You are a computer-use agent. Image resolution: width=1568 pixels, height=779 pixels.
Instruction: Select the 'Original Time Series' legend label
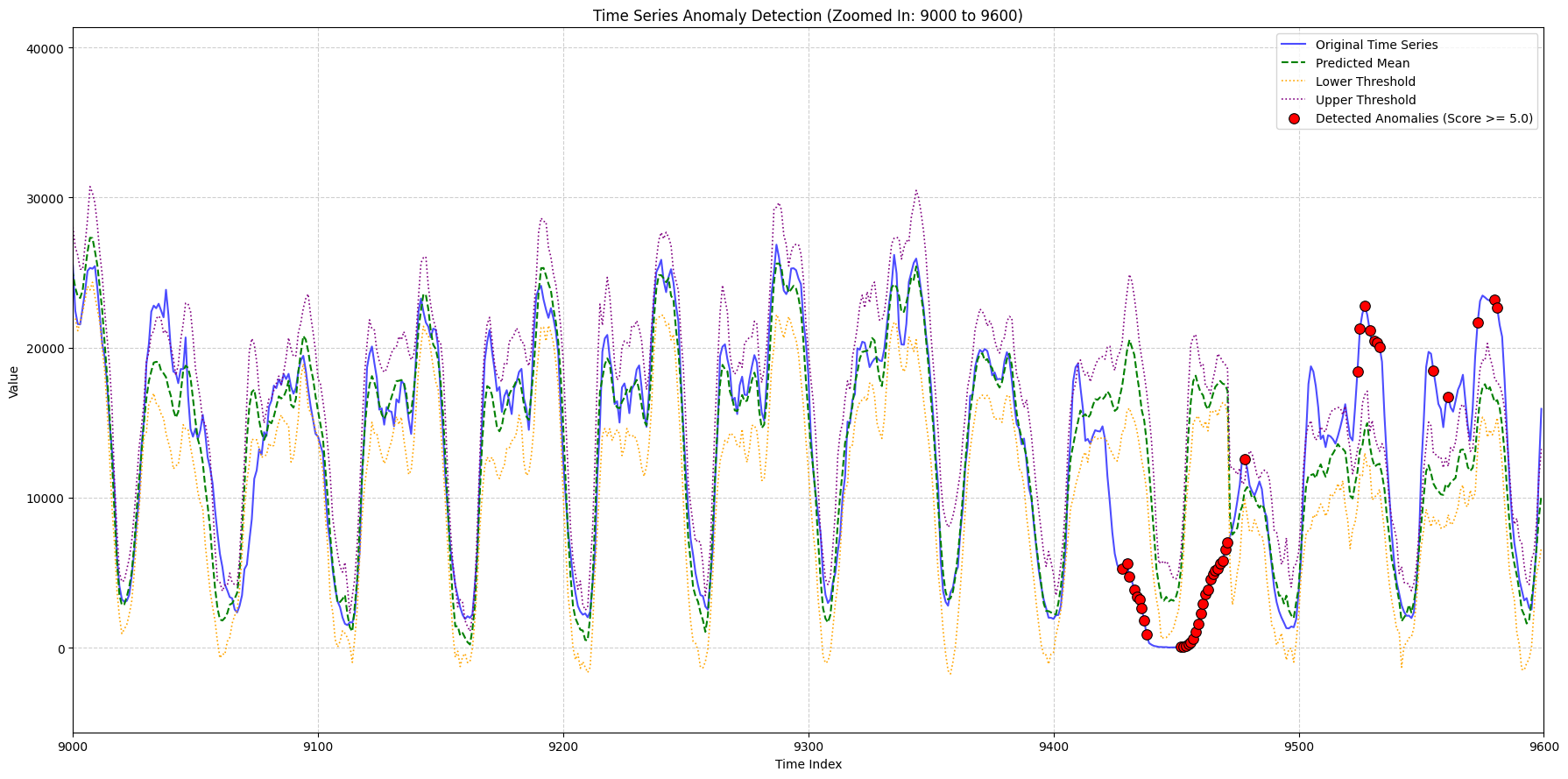[x=1376, y=45]
